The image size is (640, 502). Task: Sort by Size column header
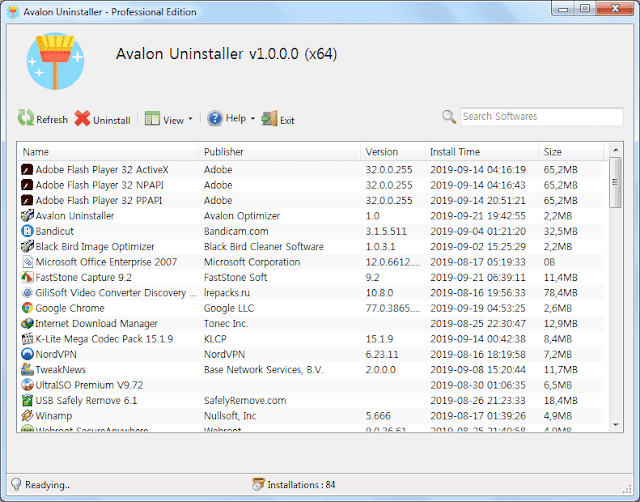point(571,152)
